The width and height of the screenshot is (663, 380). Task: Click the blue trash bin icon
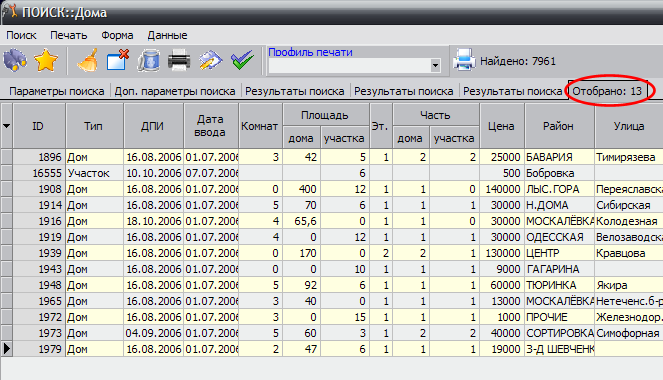click(148, 60)
